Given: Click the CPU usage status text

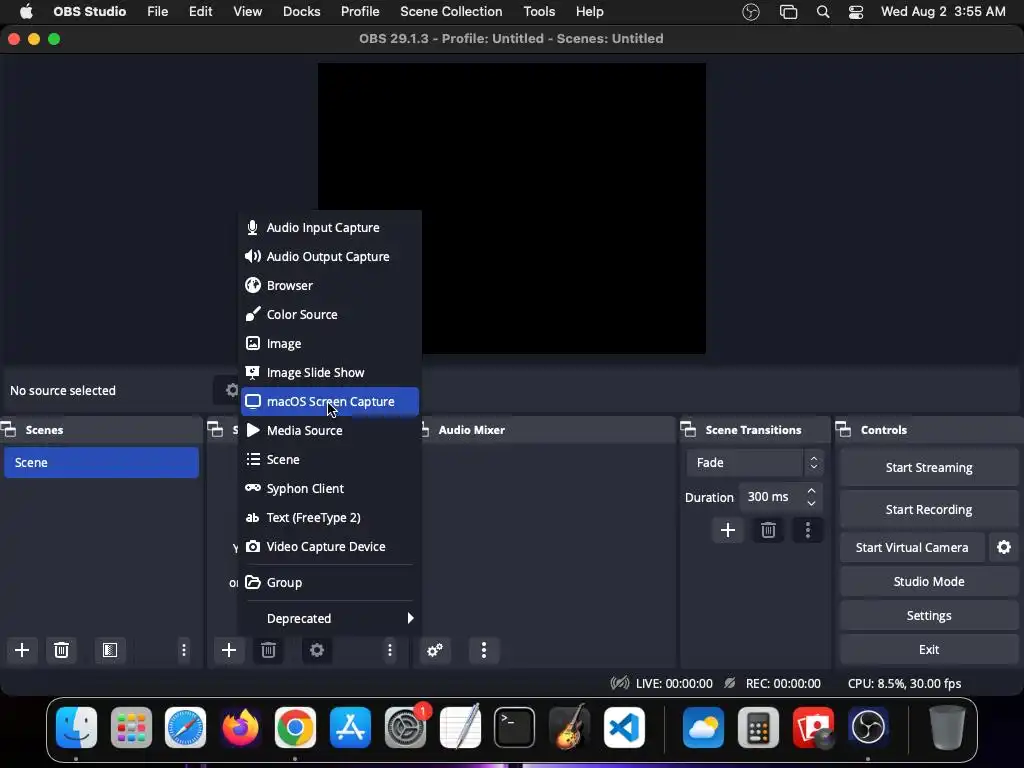Looking at the screenshot, I should tap(904, 684).
